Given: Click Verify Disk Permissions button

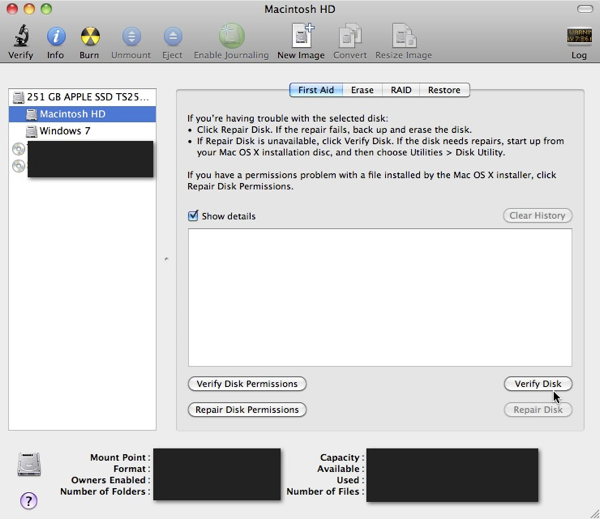Looking at the screenshot, I should 247,384.
